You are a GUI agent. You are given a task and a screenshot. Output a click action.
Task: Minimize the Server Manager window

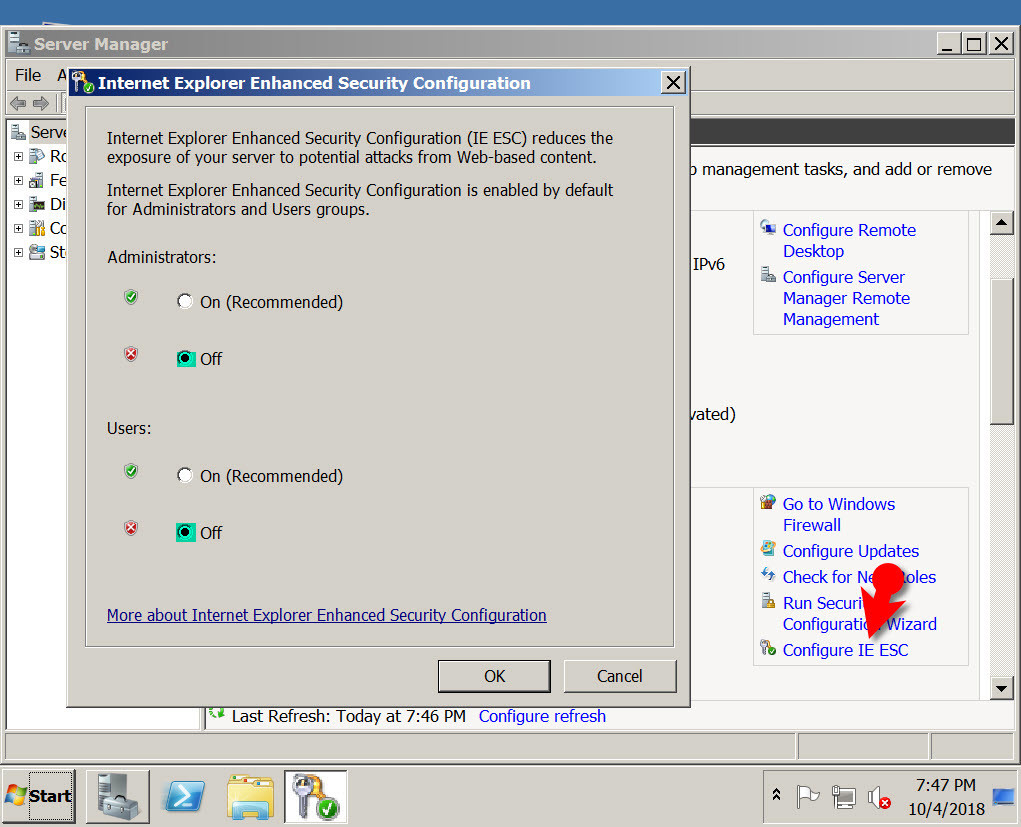point(947,44)
